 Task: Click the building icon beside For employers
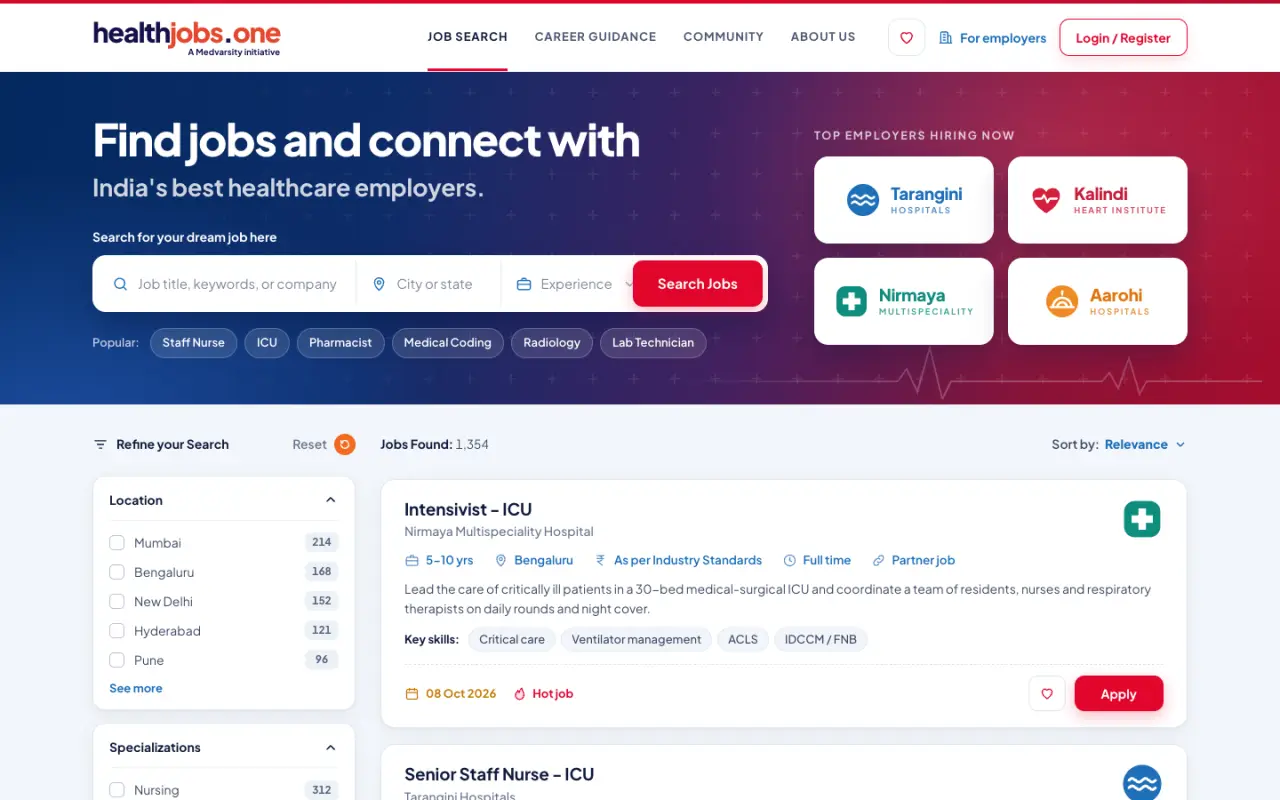point(946,38)
